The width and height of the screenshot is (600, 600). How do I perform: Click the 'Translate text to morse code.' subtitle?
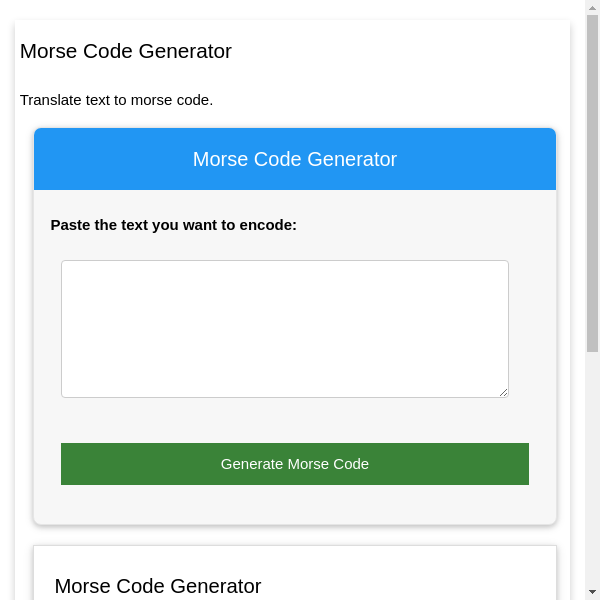tap(117, 100)
